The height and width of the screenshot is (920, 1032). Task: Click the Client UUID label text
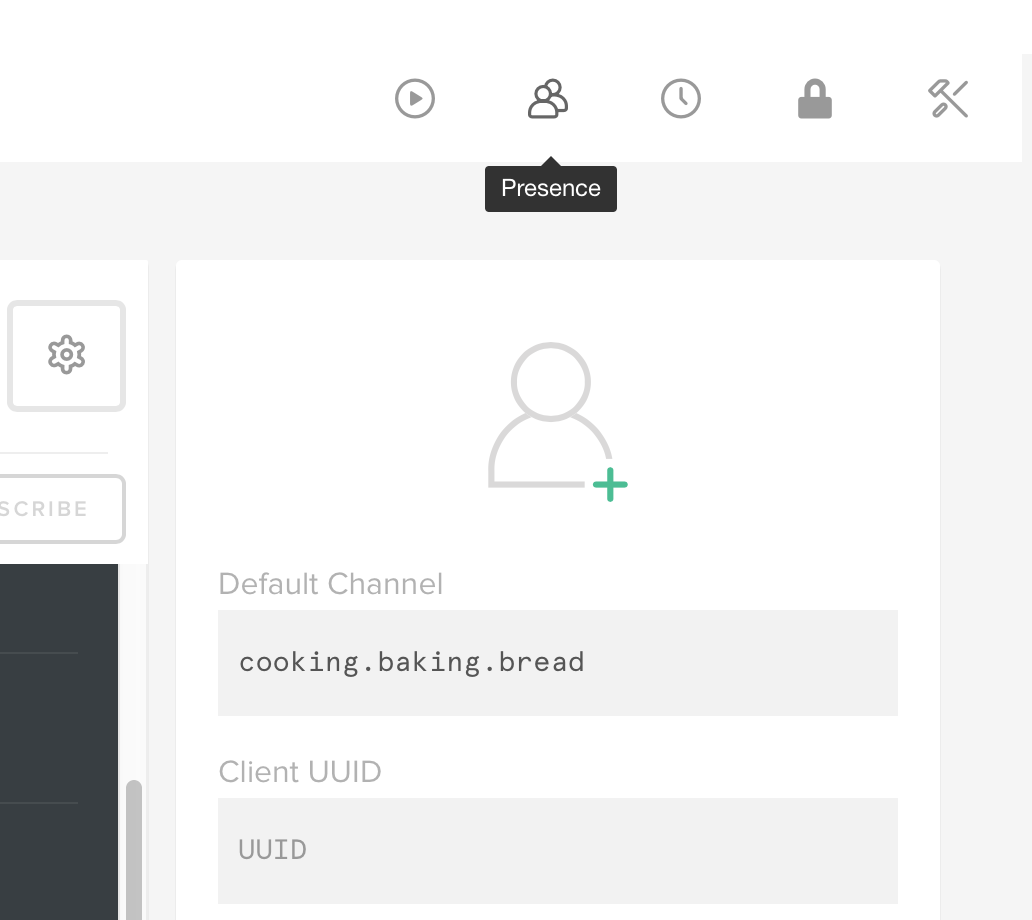300,772
